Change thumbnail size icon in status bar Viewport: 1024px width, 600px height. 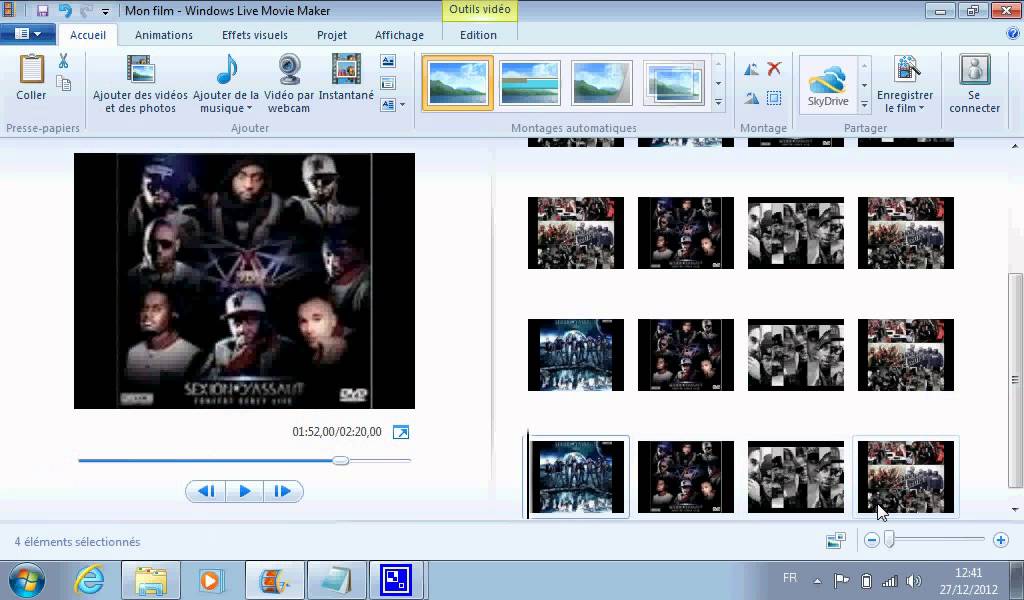836,540
